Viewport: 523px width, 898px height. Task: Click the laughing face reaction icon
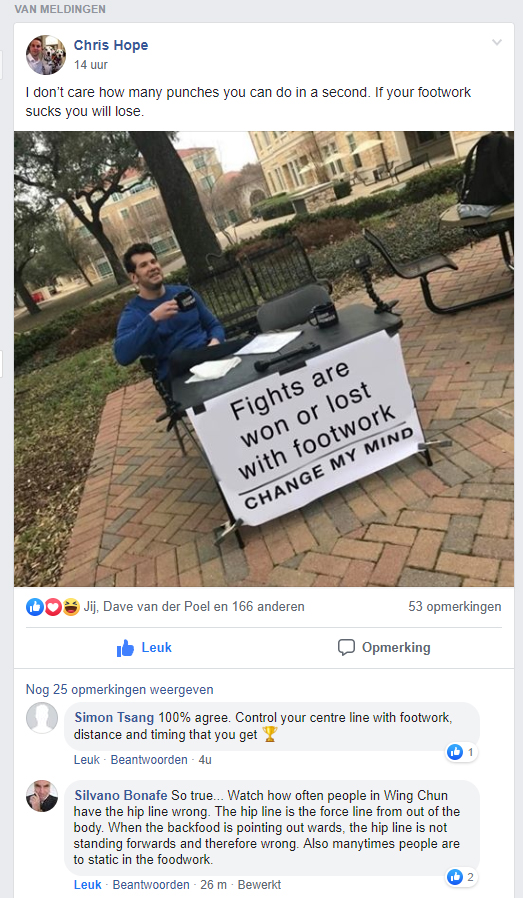click(70, 606)
